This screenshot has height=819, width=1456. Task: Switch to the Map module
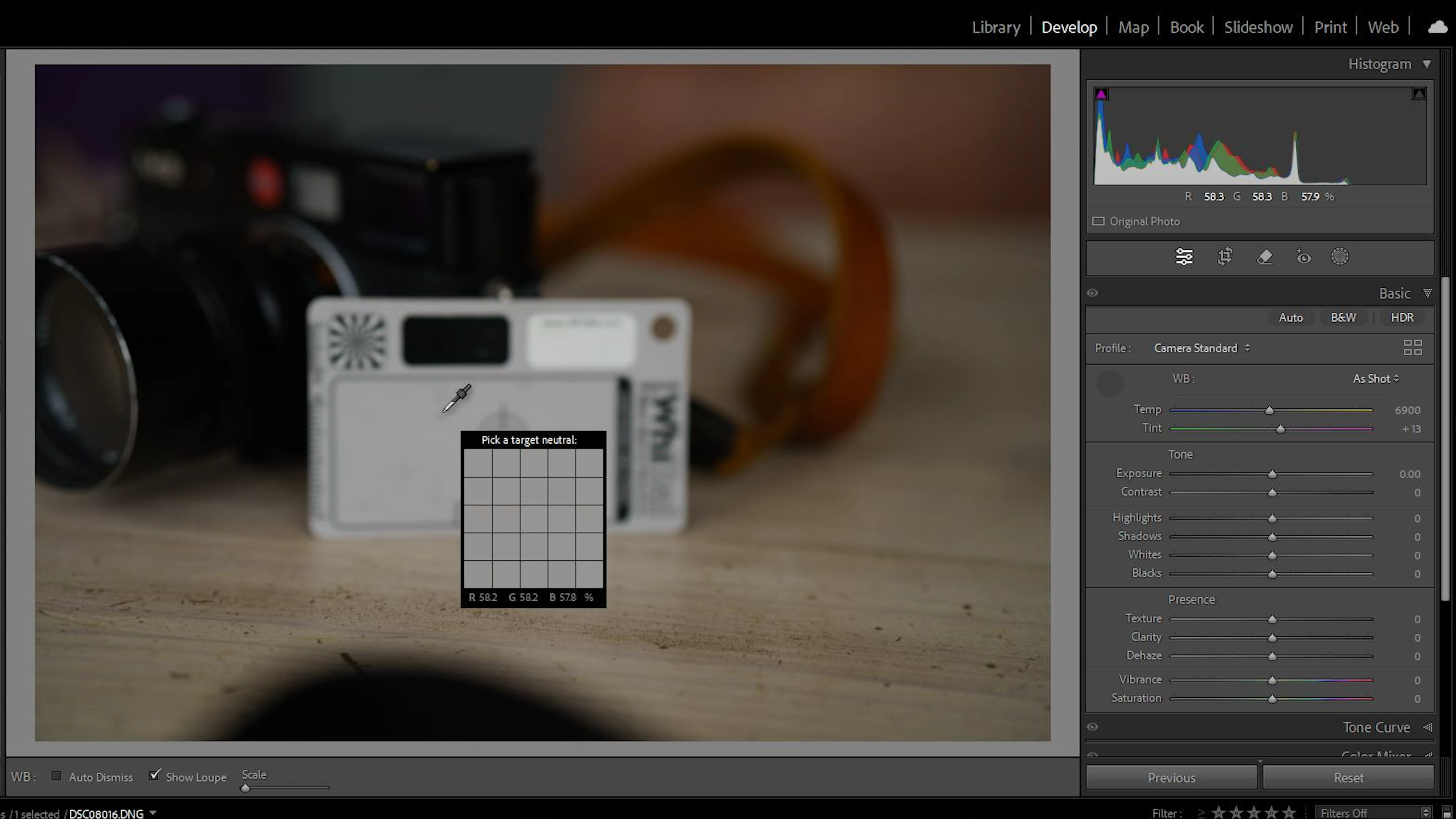(1133, 27)
